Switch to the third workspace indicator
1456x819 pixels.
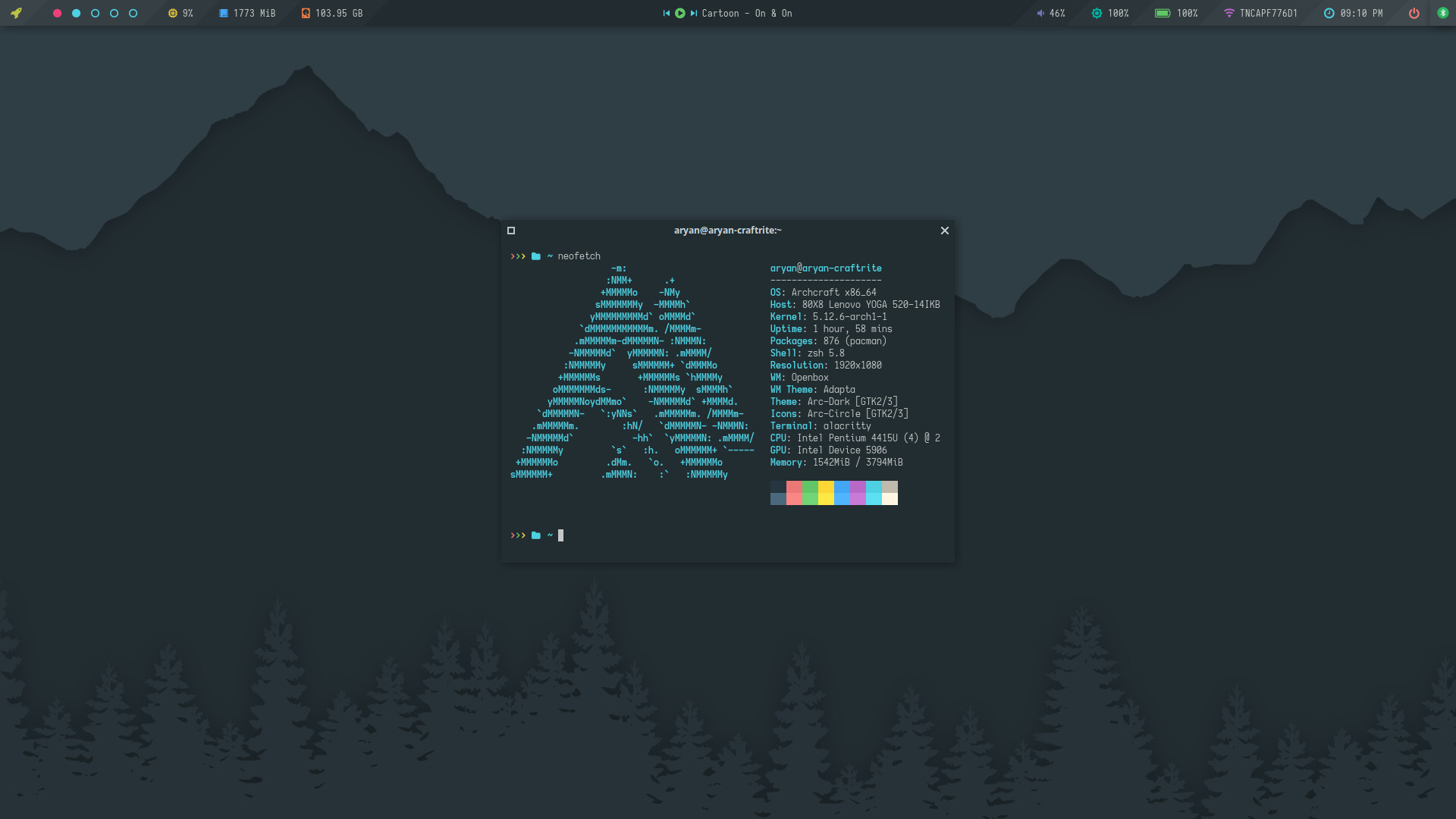point(95,13)
